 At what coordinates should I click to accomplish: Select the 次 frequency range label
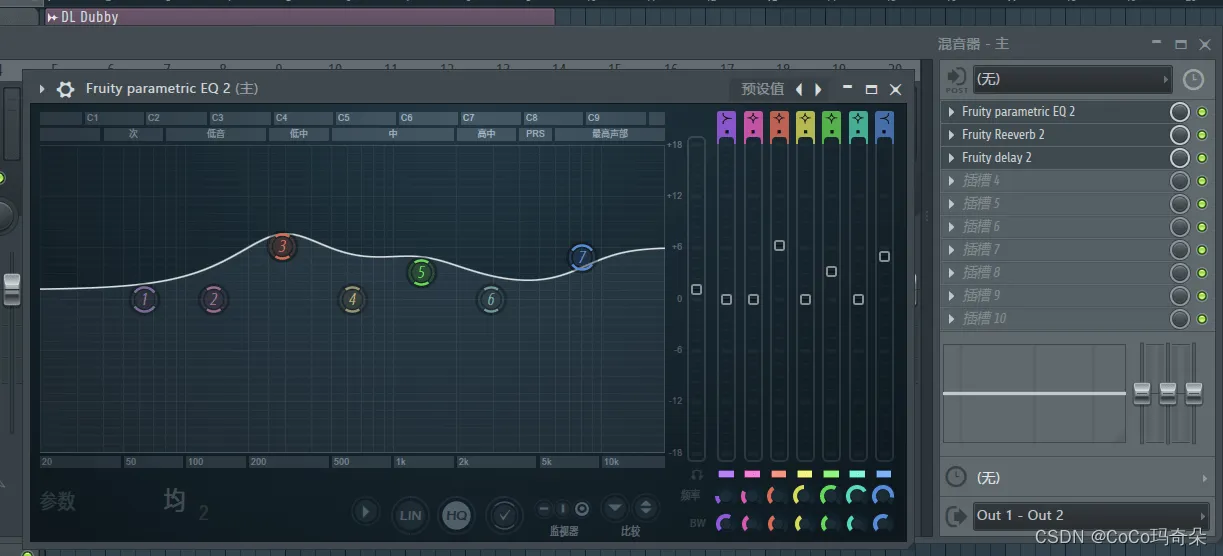click(133, 134)
